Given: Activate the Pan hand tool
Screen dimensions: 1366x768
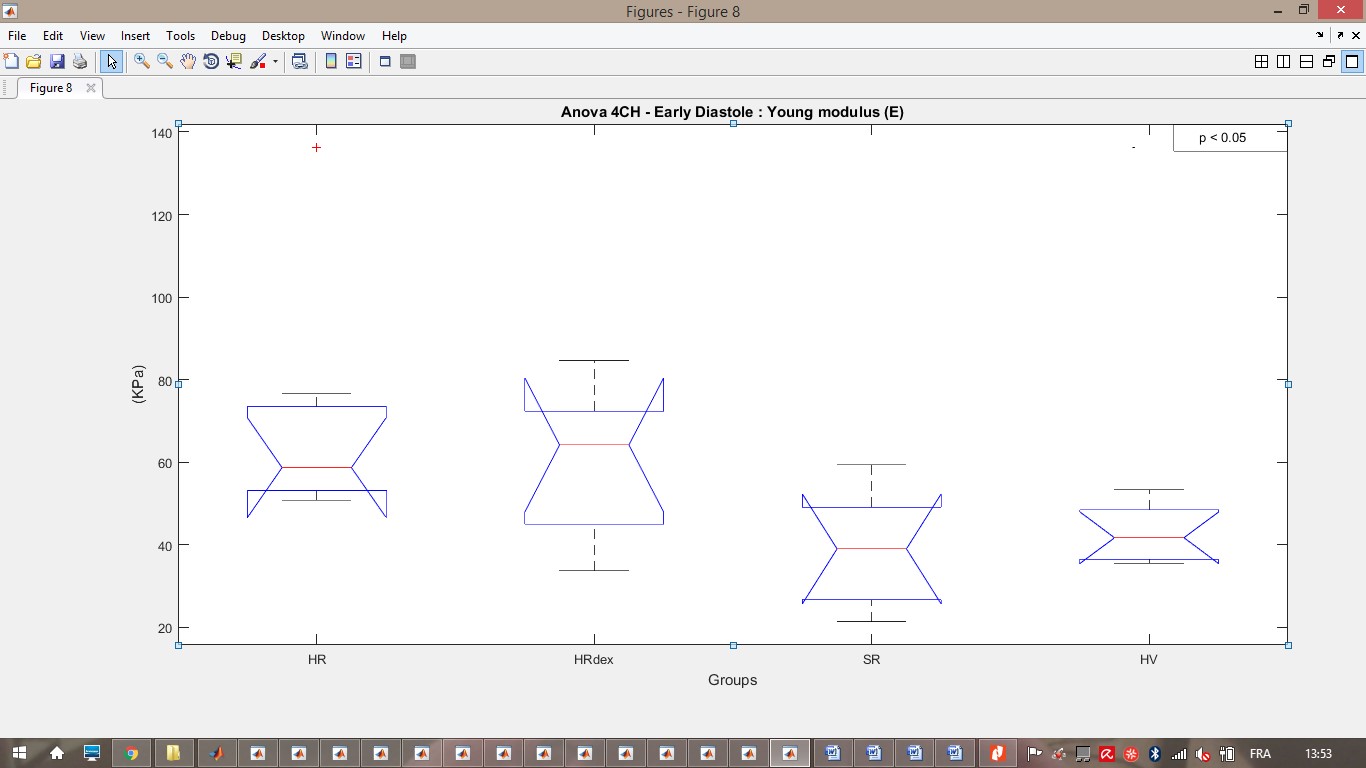Looking at the screenshot, I should coord(188,62).
